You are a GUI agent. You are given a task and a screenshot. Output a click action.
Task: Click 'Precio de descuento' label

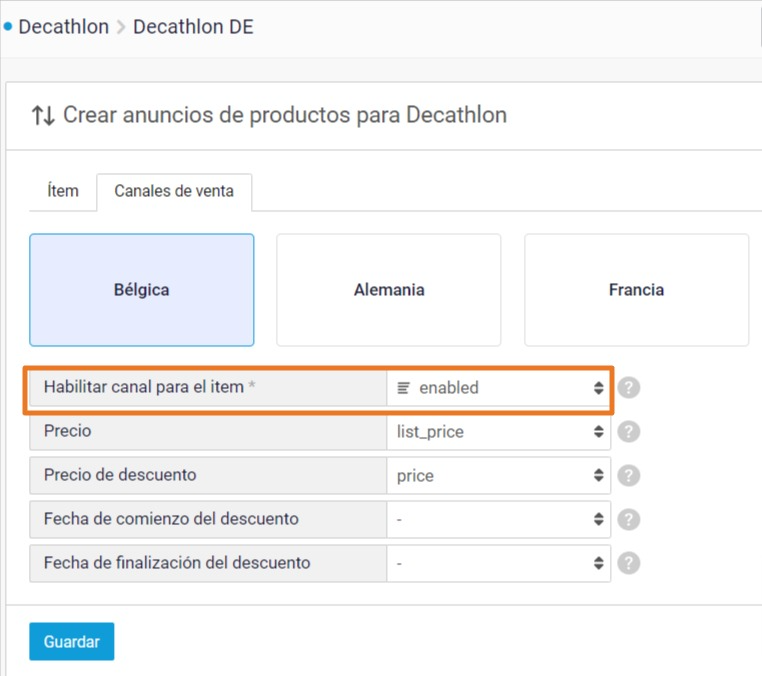[x=120, y=474]
